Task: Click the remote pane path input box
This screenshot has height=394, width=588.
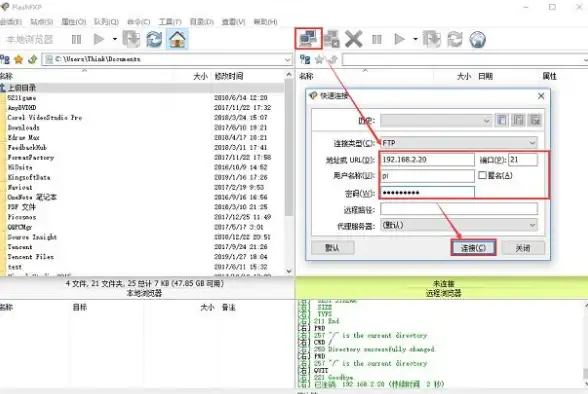Action: click(465, 60)
